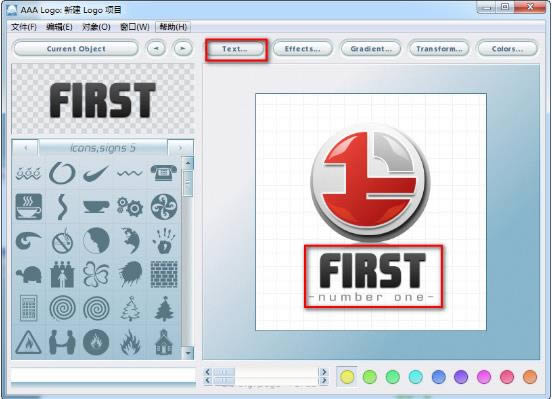Click scroll-down arrow of the icon library
The image size is (552, 399).
[188, 353]
